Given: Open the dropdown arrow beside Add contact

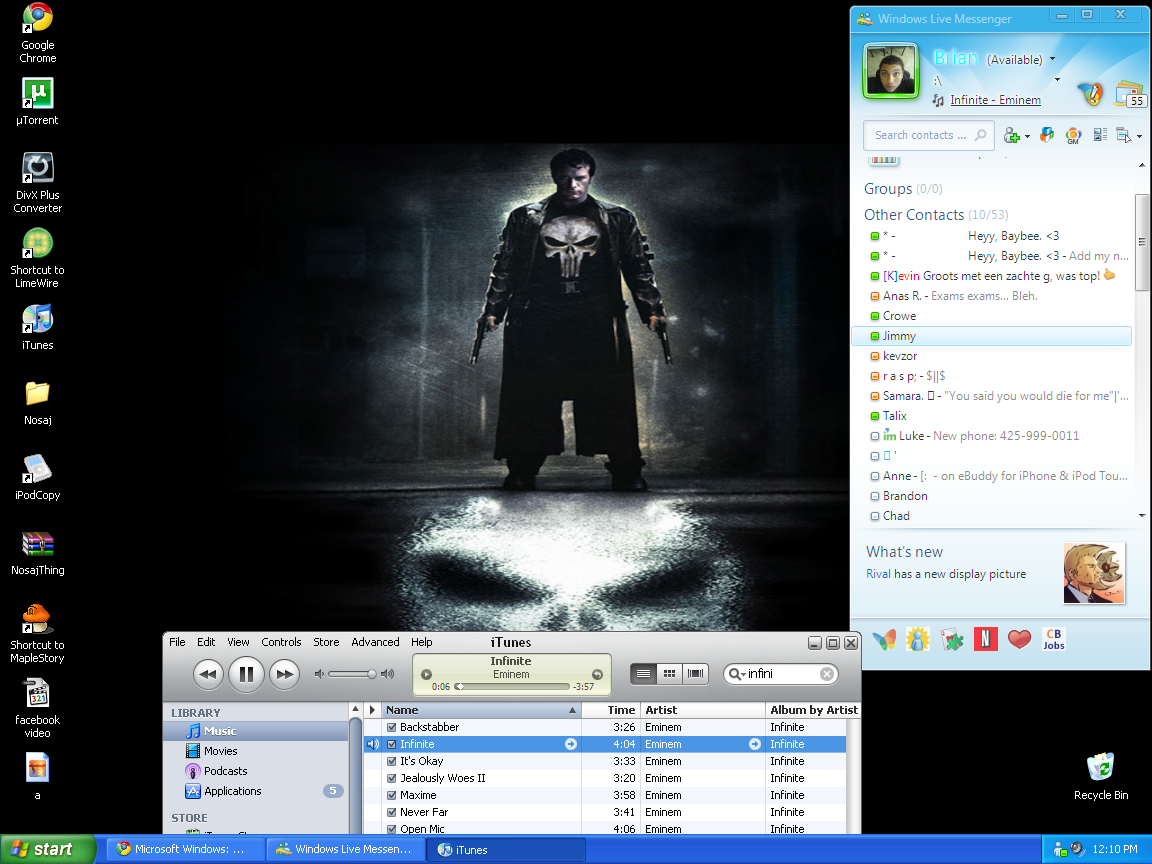Looking at the screenshot, I should [x=1027, y=136].
